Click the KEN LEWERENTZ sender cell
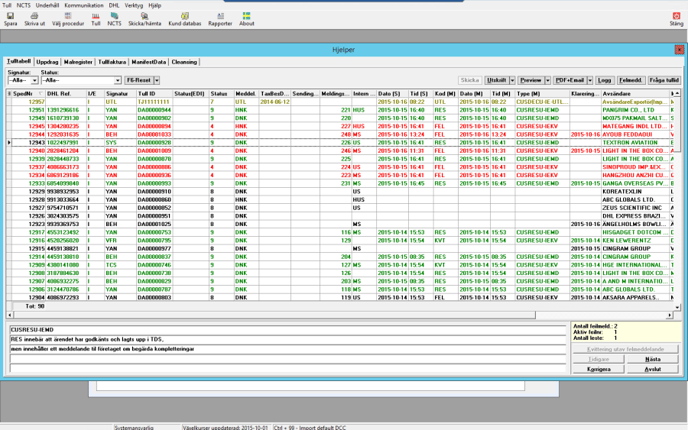This screenshot has width=688, height=430. pyautogui.click(x=635, y=240)
